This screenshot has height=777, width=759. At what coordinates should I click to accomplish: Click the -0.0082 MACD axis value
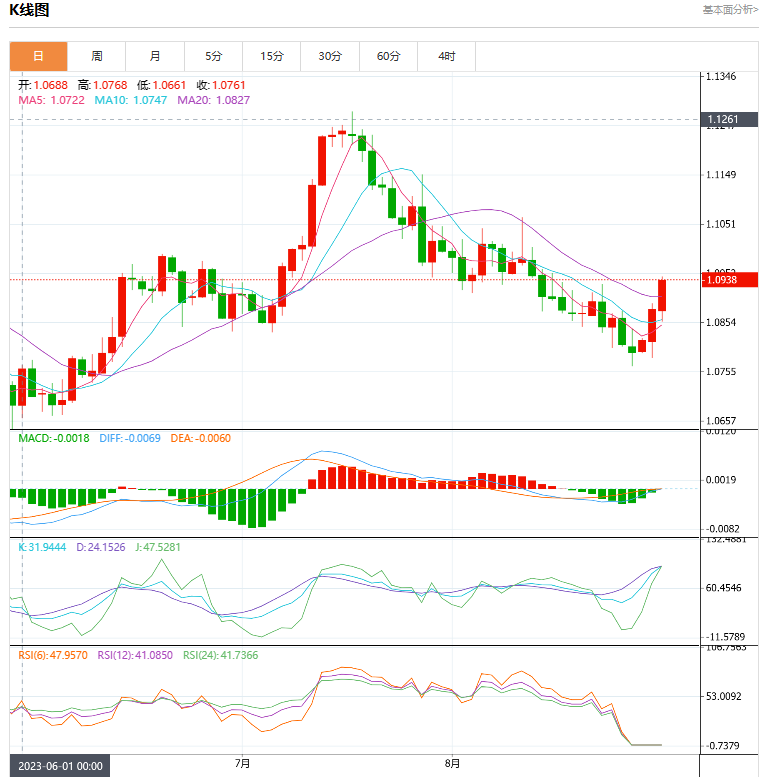pos(722,529)
